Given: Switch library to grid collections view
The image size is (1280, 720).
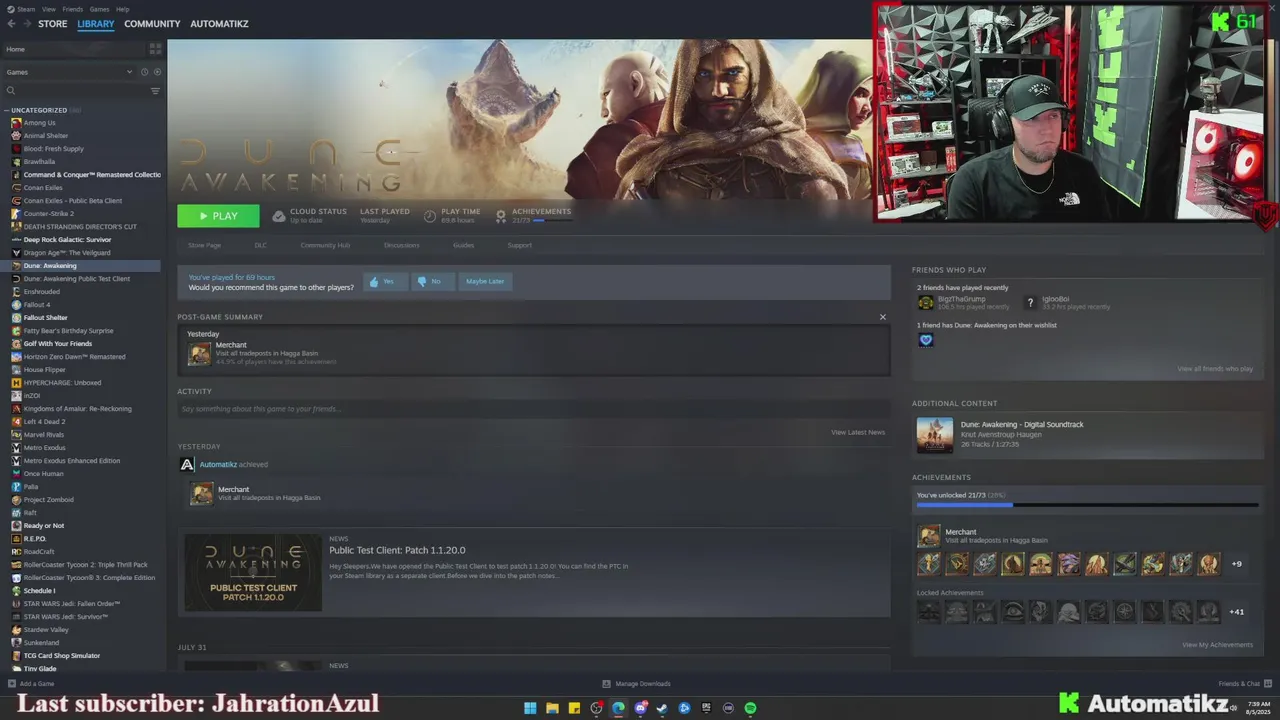Looking at the screenshot, I should [155, 49].
